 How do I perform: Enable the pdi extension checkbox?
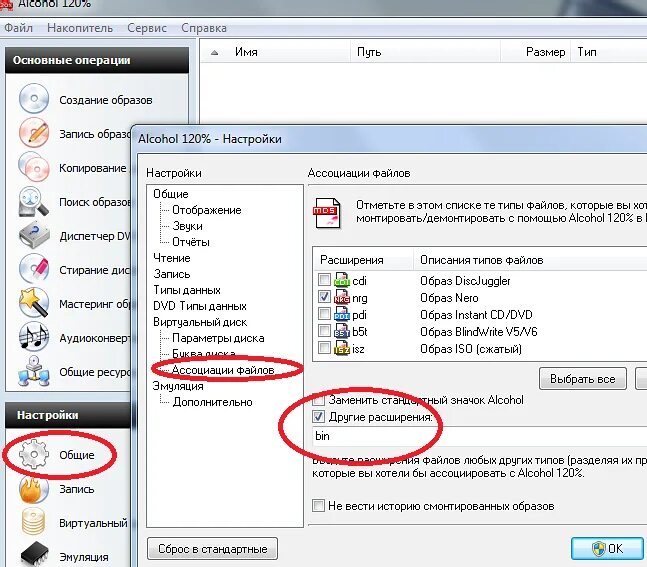(x=324, y=314)
